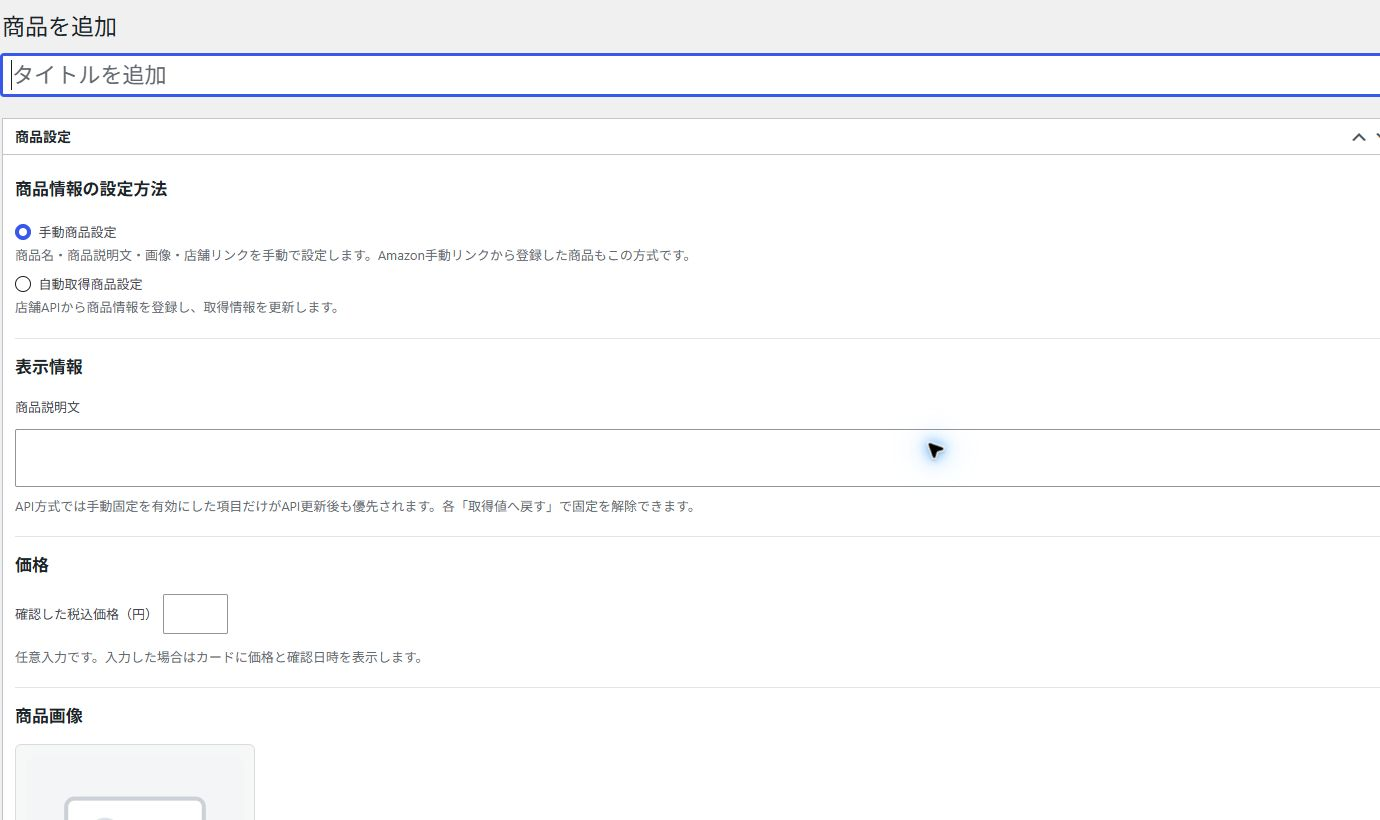Click the 商品設定 panel title

pyautogui.click(x=43, y=137)
